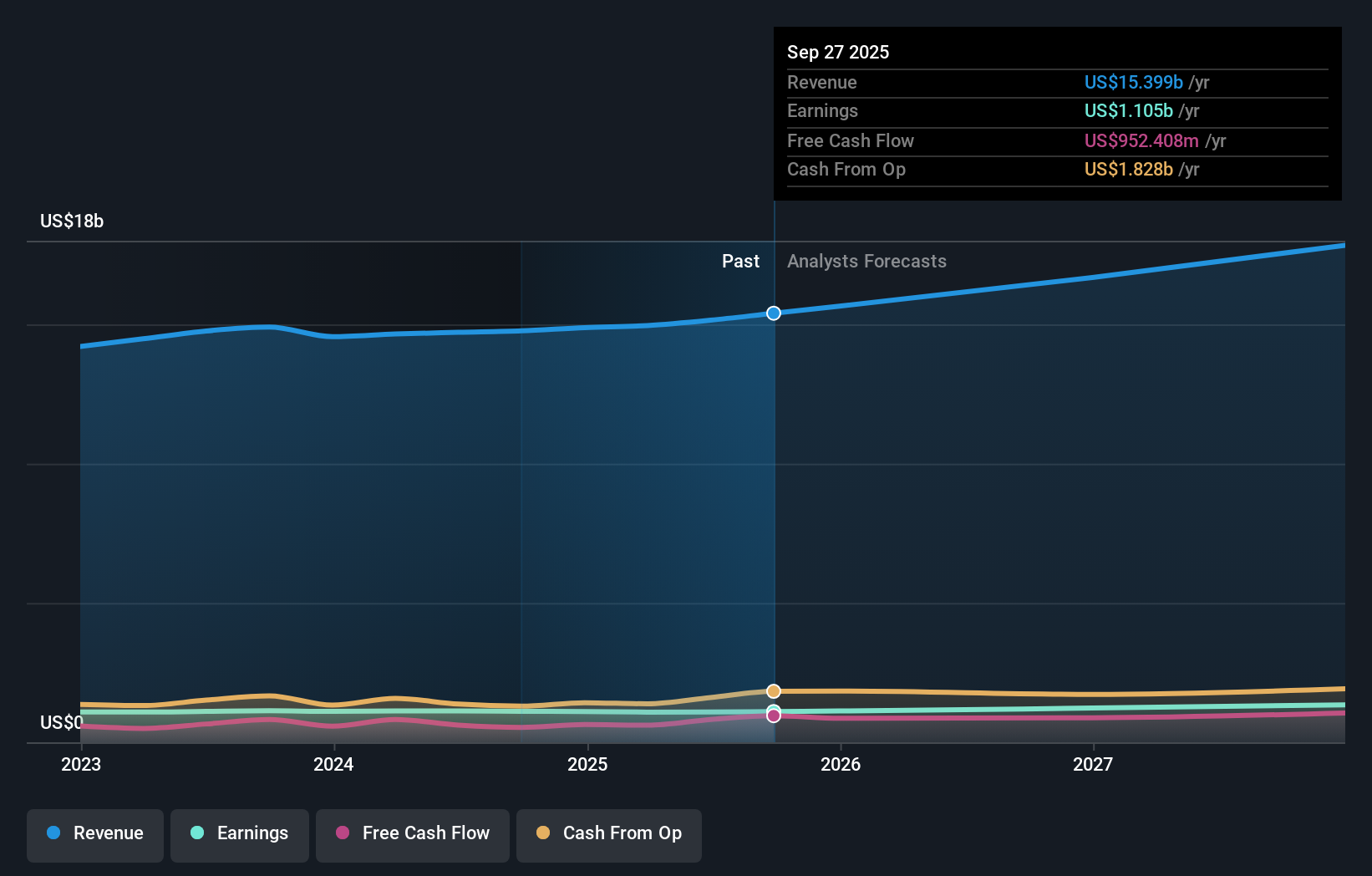Toggle the Revenue series visibility

point(94,835)
